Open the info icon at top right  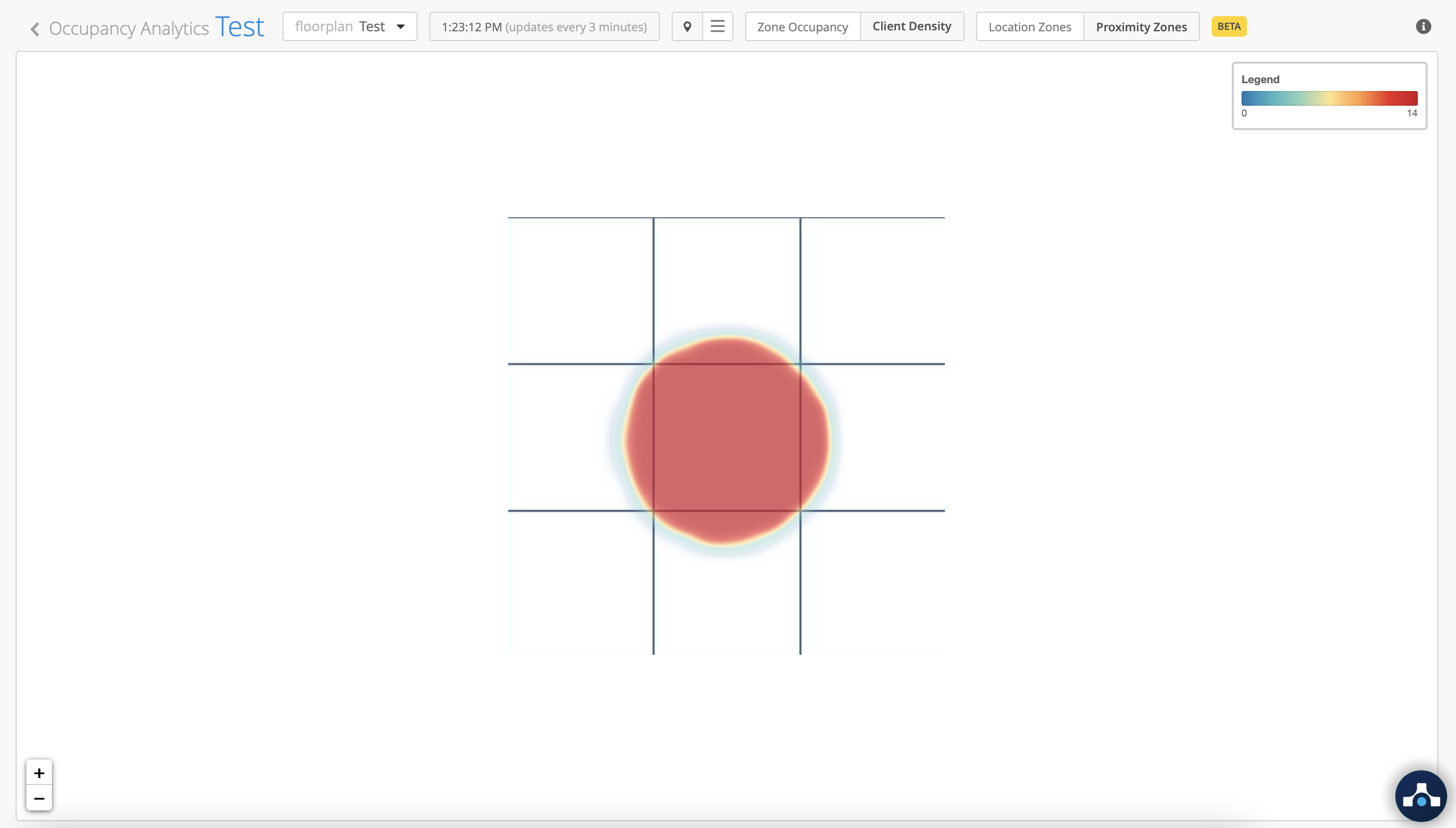[1423, 27]
